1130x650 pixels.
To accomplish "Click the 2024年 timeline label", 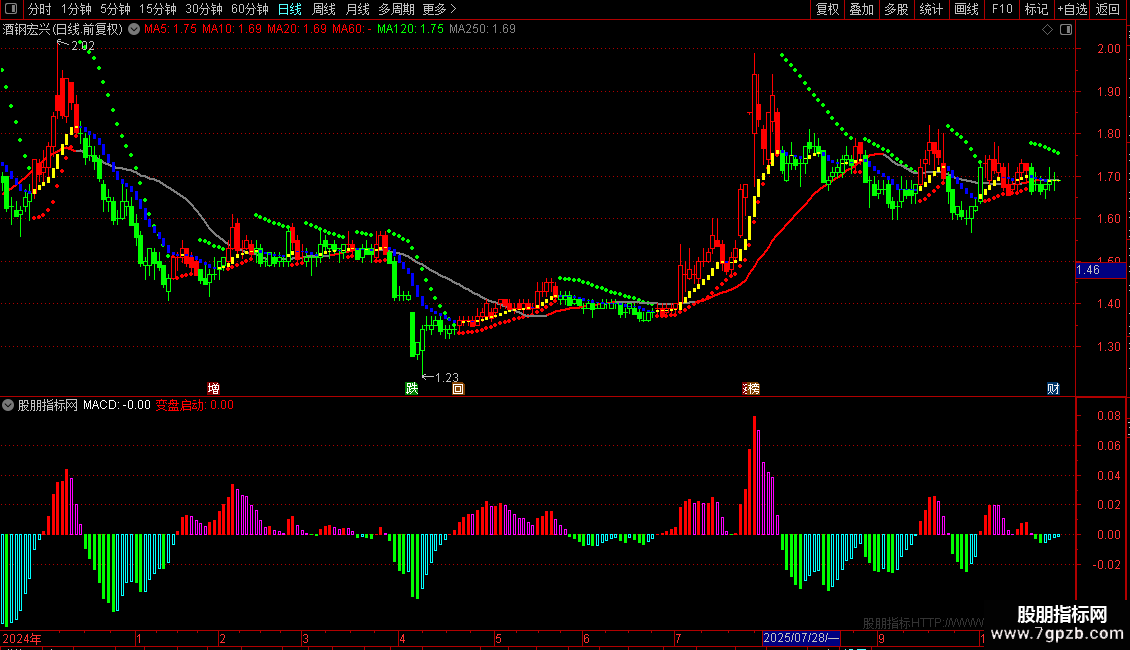I will (x=22, y=638).
